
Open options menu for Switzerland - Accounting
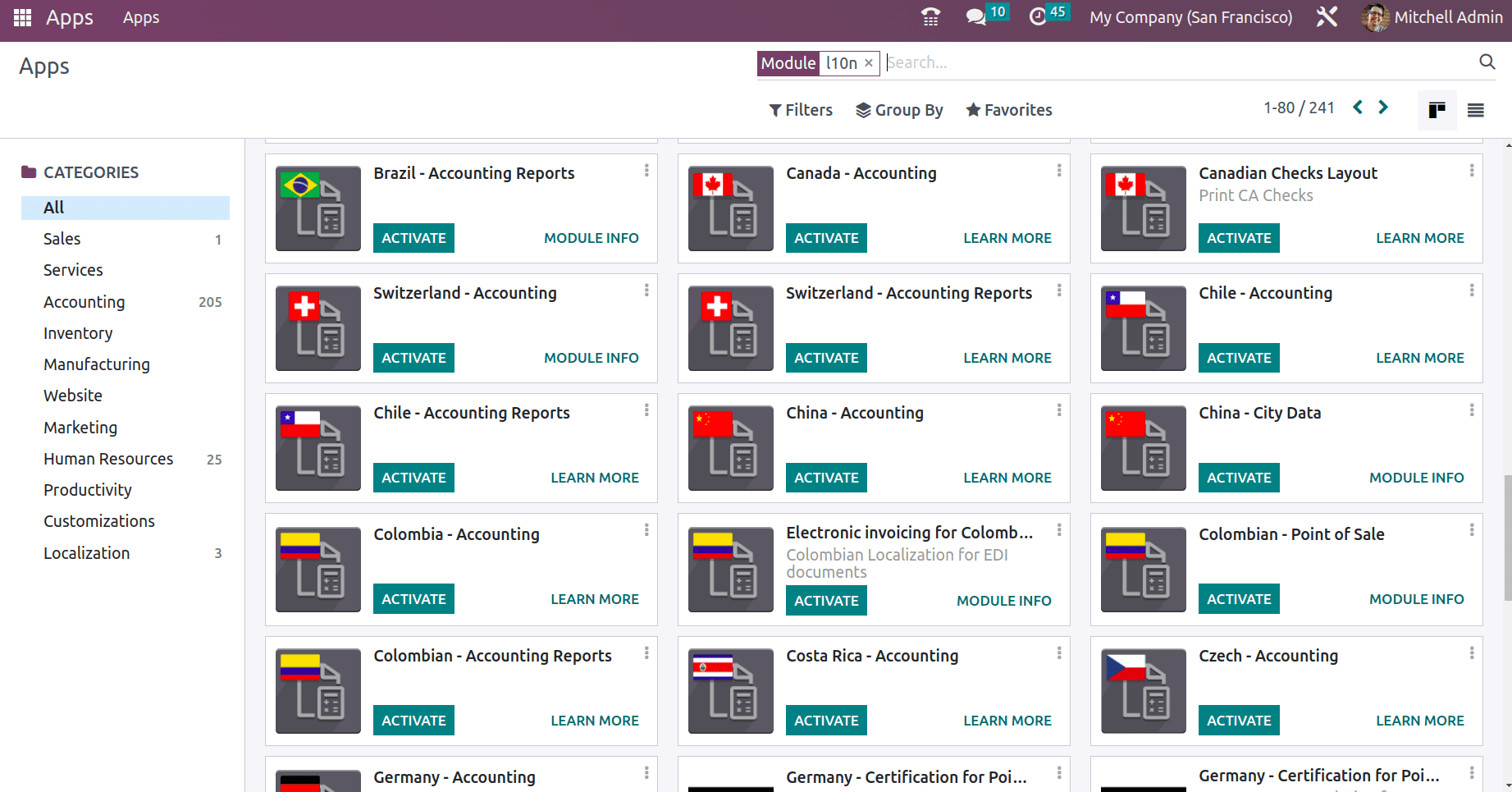tap(646, 290)
